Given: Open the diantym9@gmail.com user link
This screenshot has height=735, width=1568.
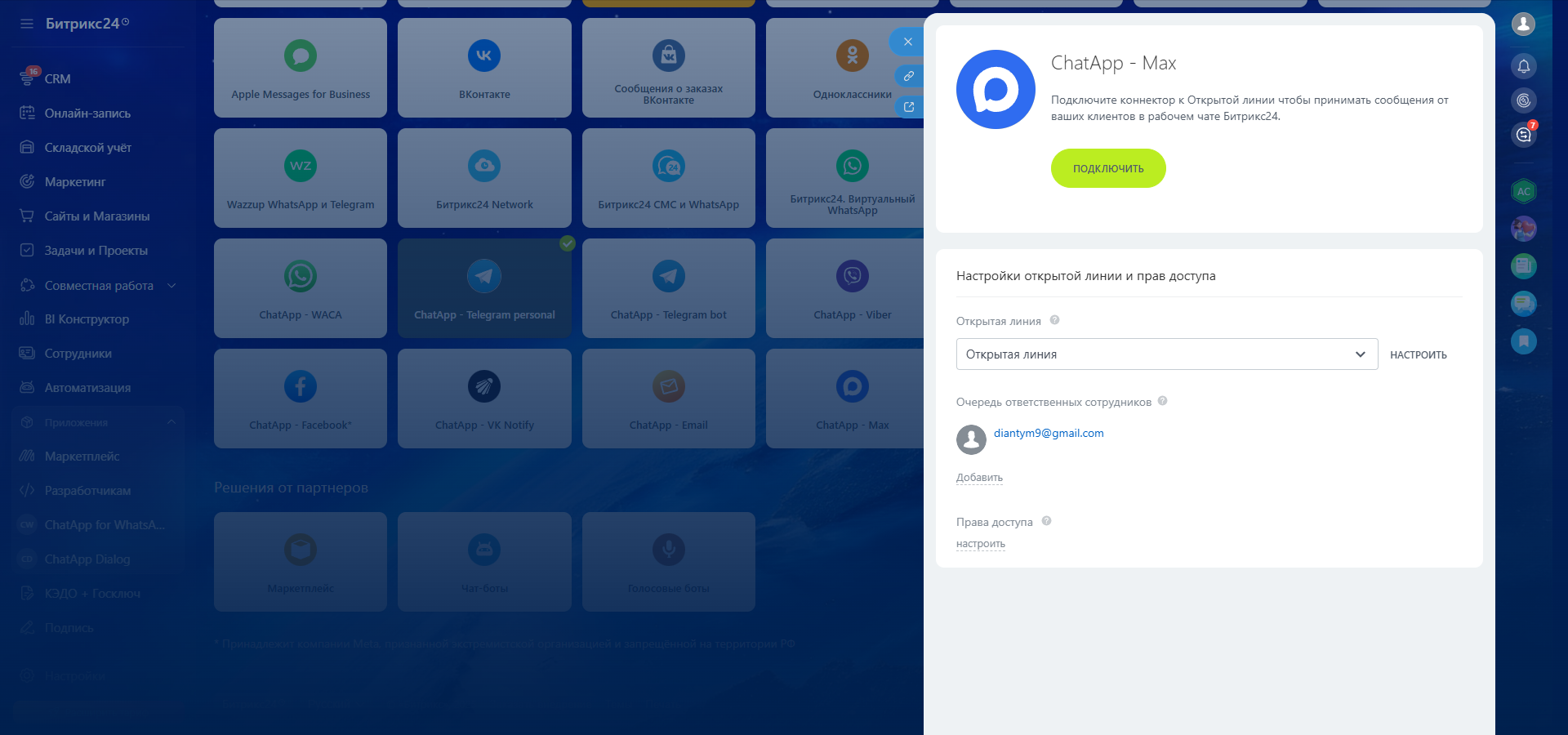Looking at the screenshot, I should (1048, 434).
